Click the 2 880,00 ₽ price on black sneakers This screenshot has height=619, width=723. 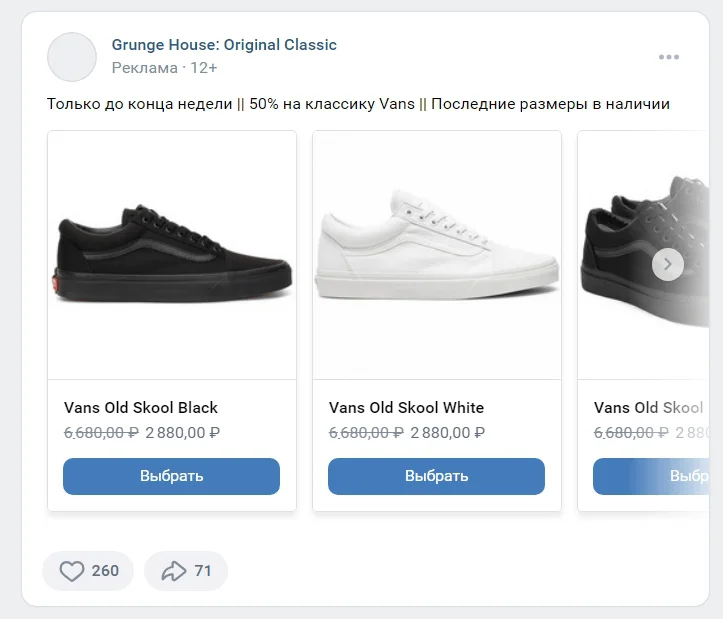point(182,433)
